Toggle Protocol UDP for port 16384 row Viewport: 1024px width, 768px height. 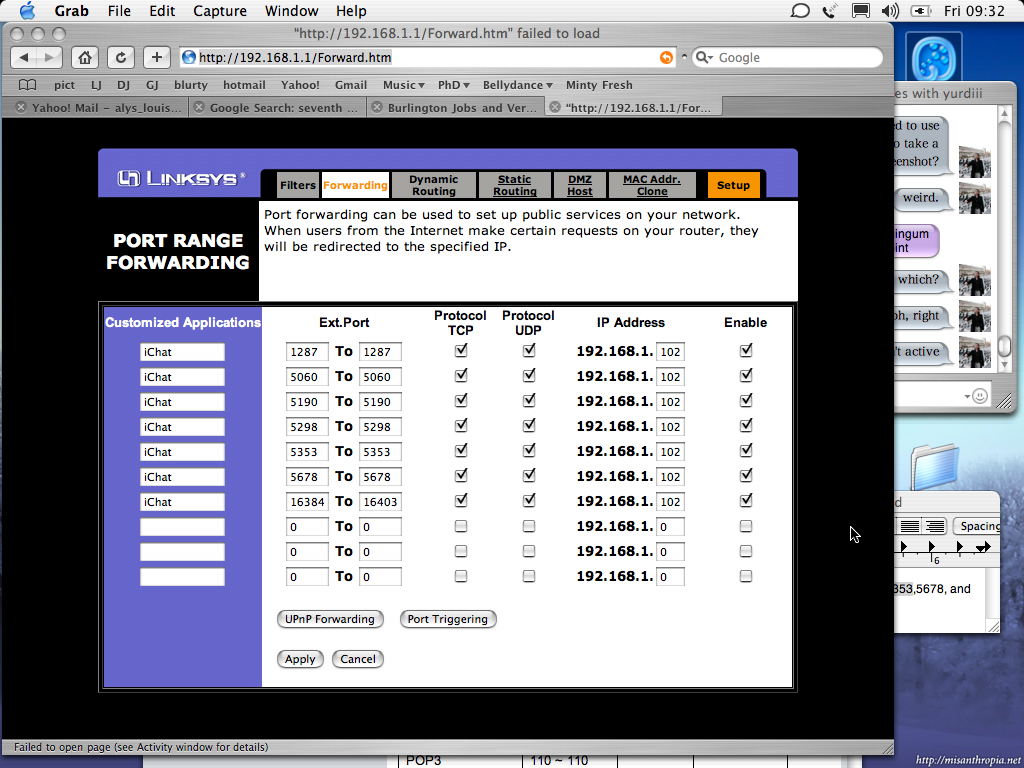(529, 501)
